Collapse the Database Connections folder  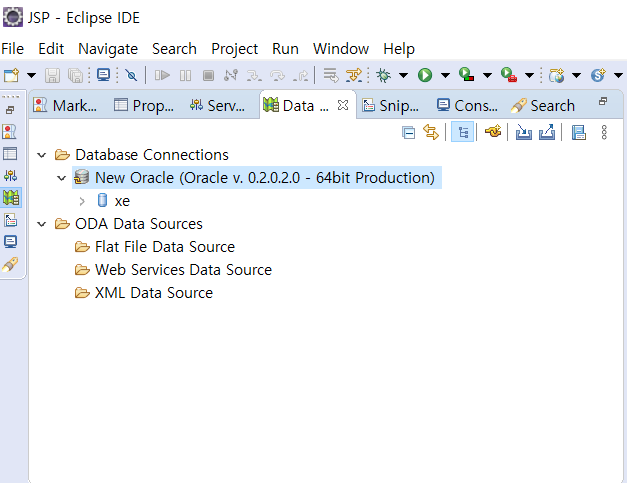pos(42,155)
